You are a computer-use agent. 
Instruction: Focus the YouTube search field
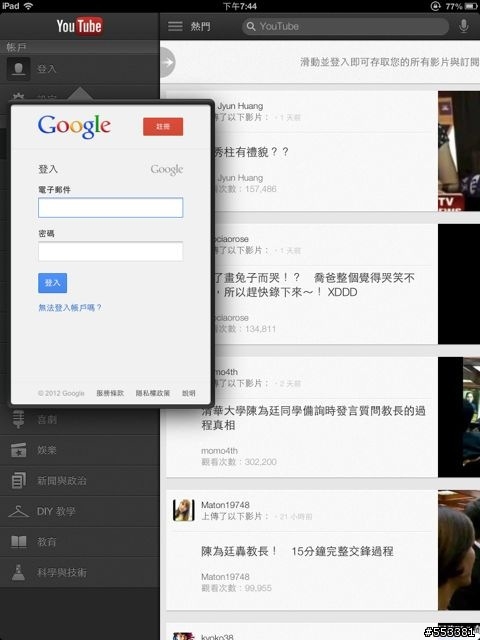point(345,27)
